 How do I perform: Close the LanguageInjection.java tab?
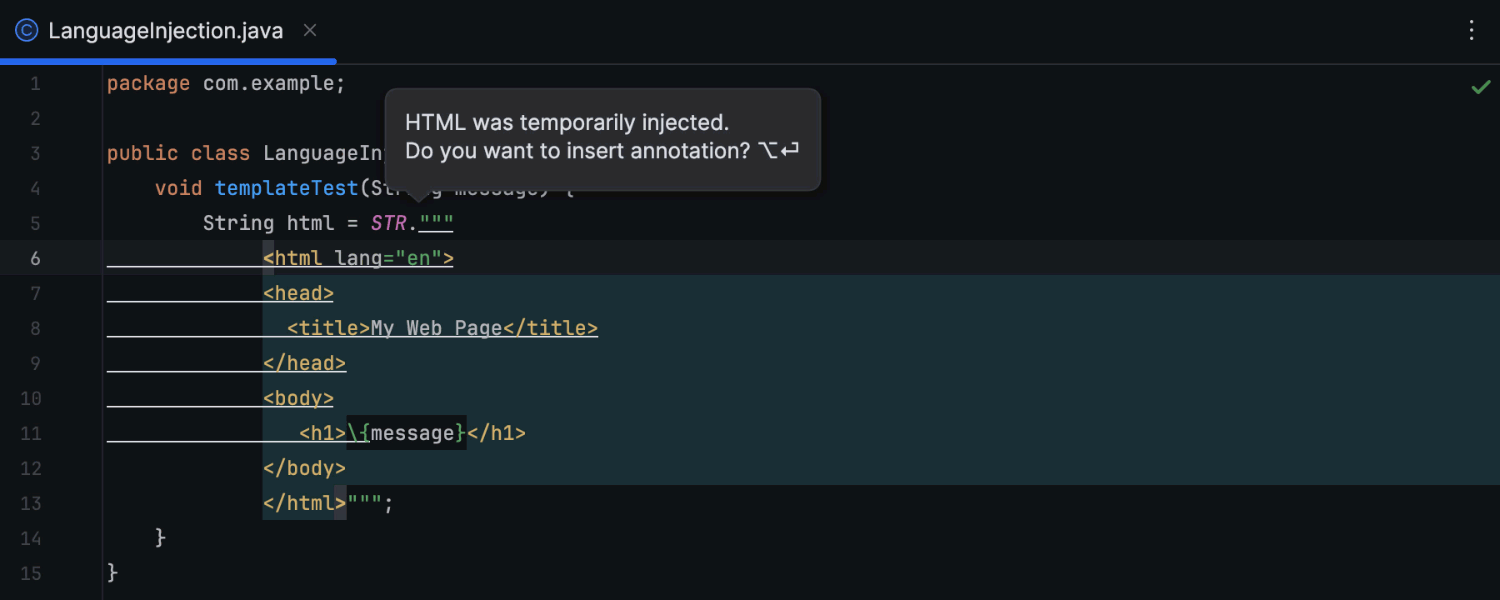click(310, 31)
